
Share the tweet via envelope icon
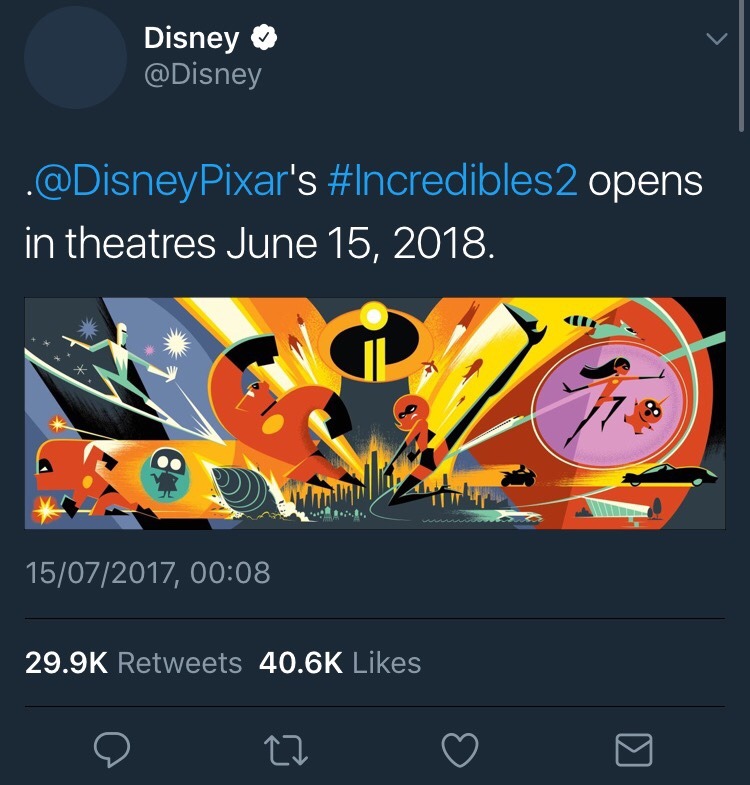point(634,749)
